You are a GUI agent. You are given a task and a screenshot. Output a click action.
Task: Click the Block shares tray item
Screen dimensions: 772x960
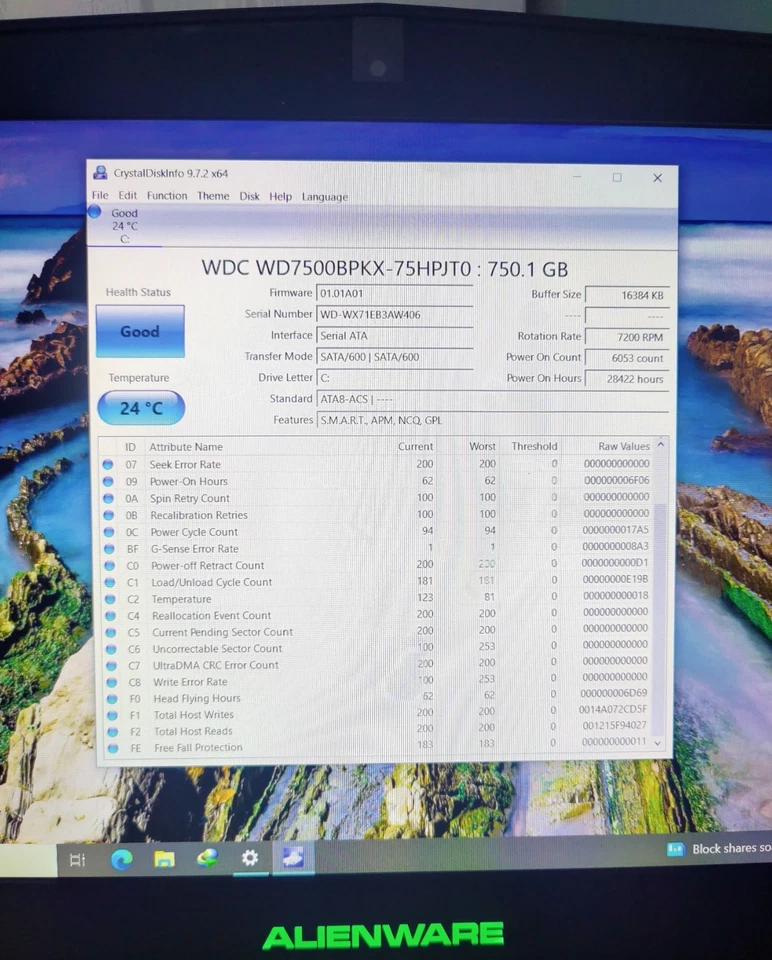[719, 849]
